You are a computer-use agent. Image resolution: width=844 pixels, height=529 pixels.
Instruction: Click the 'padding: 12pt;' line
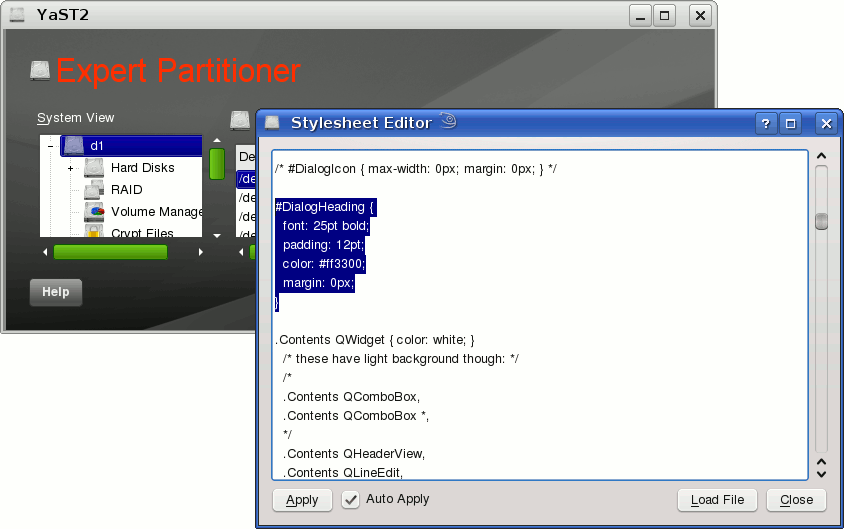click(323, 245)
